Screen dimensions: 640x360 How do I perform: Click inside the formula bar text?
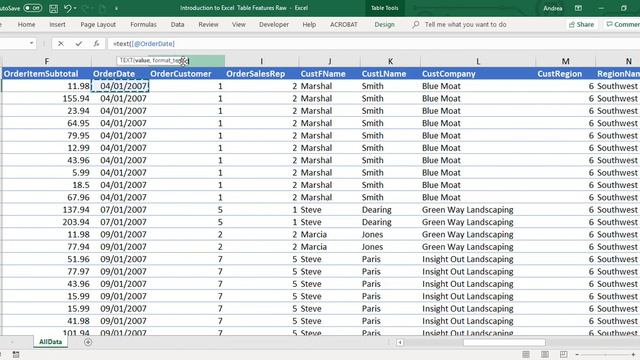click(x=144, y=44)
